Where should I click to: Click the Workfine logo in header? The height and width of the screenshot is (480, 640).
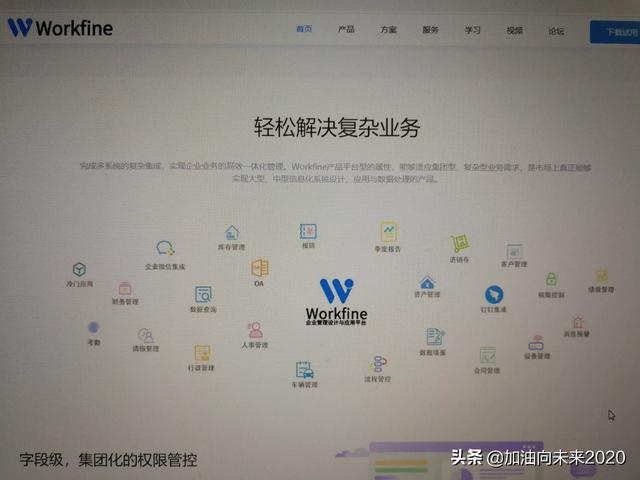(60, 28)
